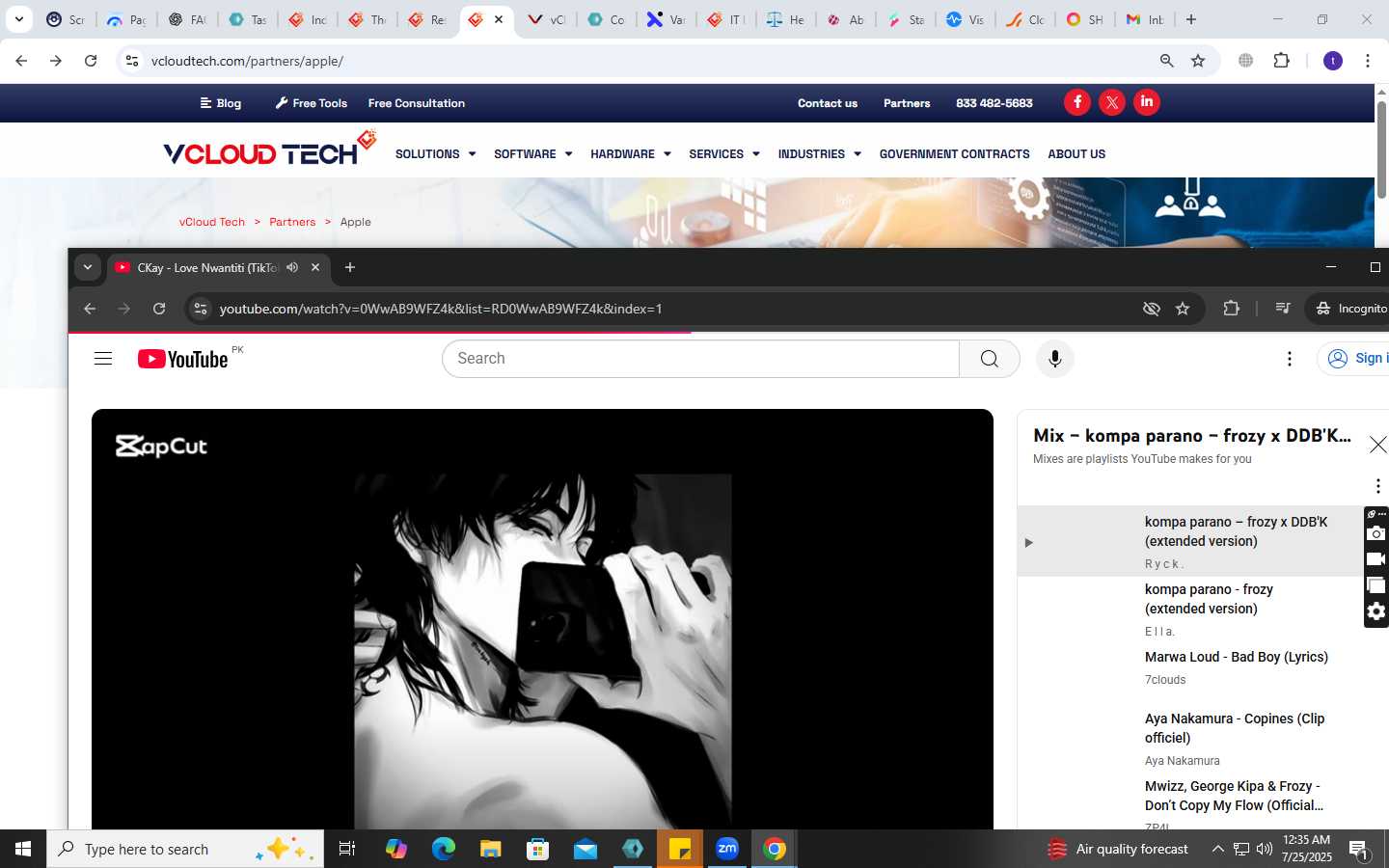Open tab search dropdown in main Chrome window
1389x868 pixels.
coord(18,19)
